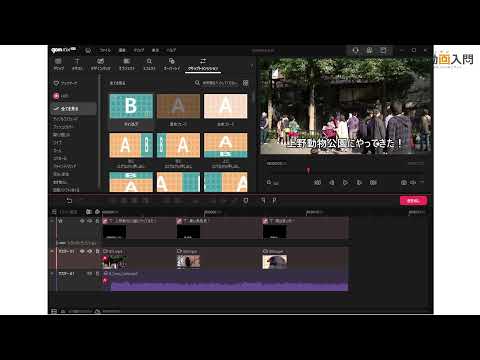480x360 pixels.
Task: Select the pale pink A transition thumbnail
Action: tap(226, 106)
